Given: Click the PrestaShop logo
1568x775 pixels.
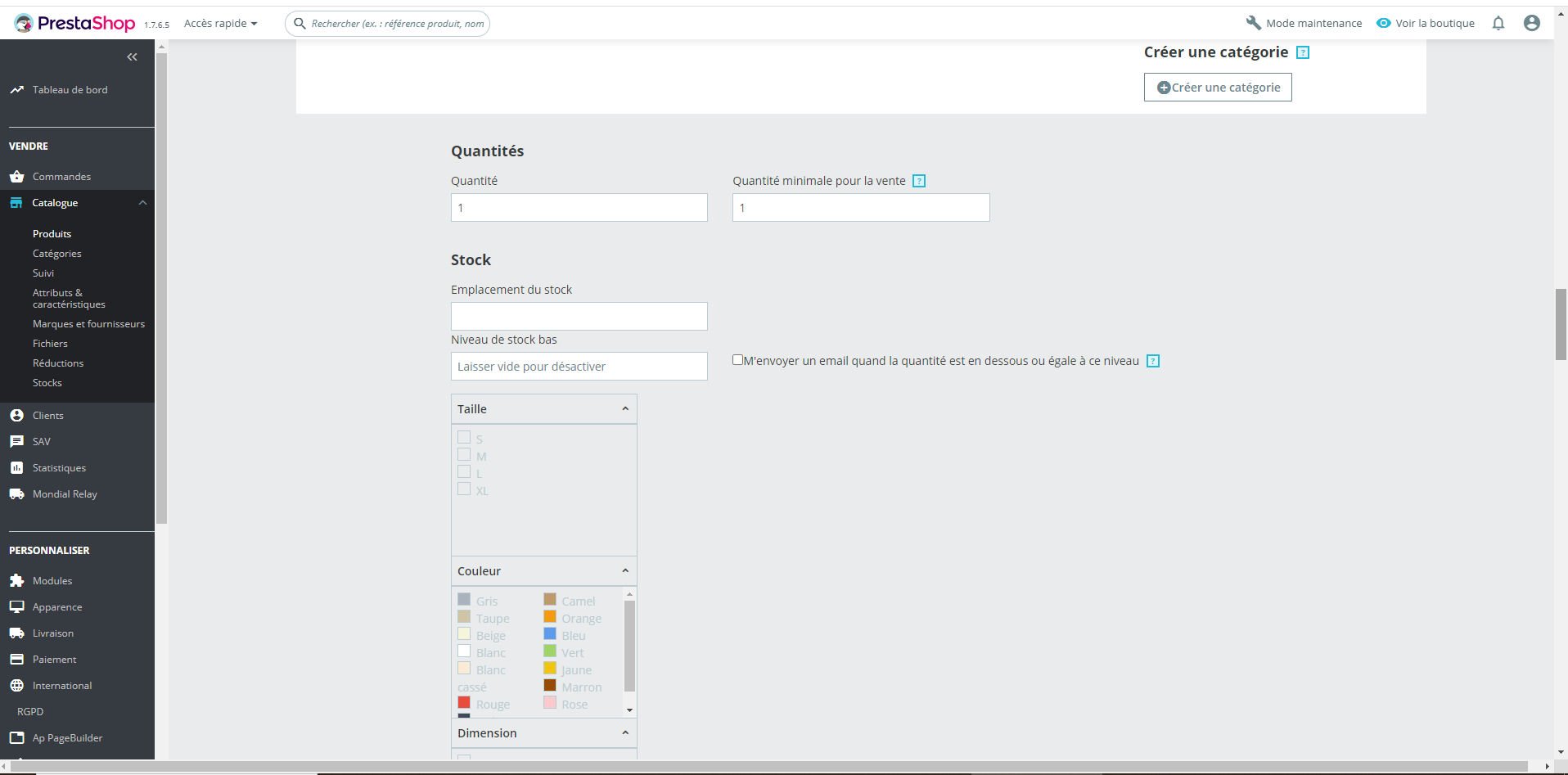Looking at the screenshot, I should [x=74, y=23].
